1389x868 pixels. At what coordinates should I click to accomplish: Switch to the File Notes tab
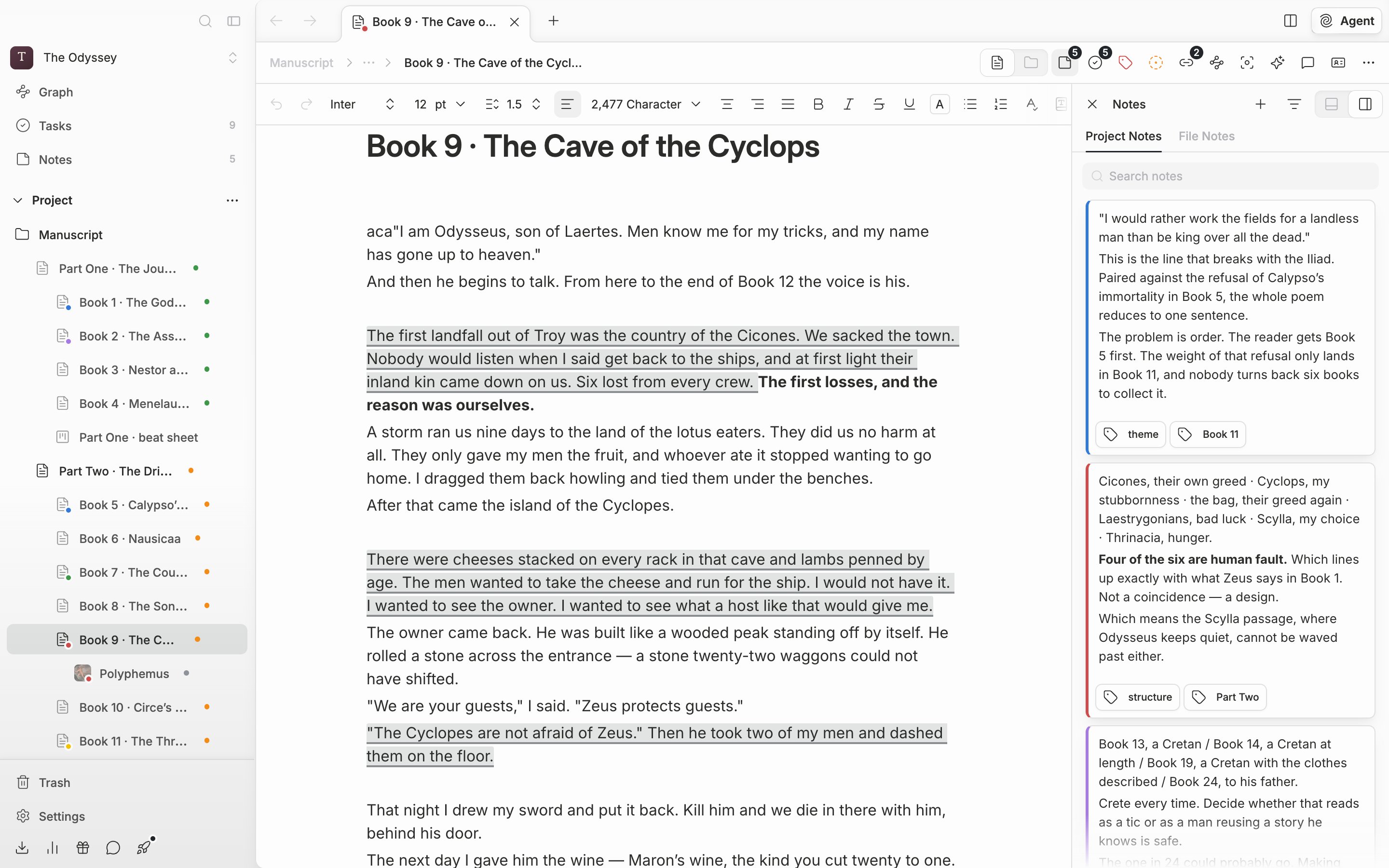click(x=1207, y=136)
